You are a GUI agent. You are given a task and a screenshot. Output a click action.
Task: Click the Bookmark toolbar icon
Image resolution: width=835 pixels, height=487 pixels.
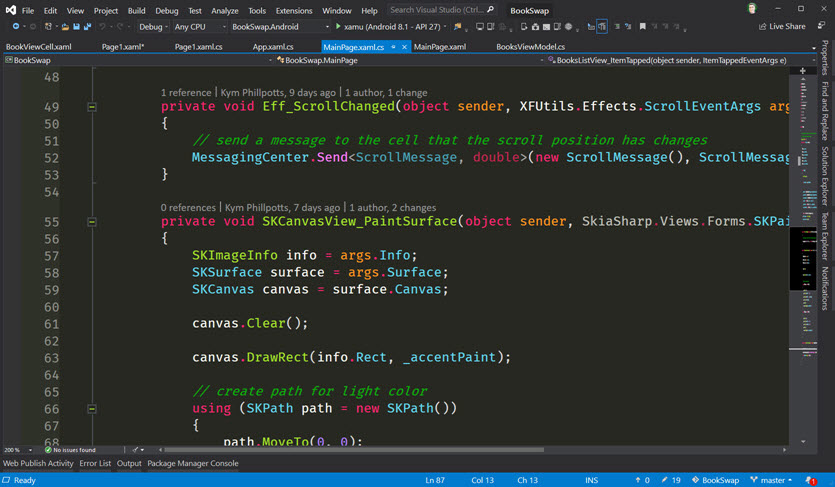pyautogui.click(x=643, y=27)
